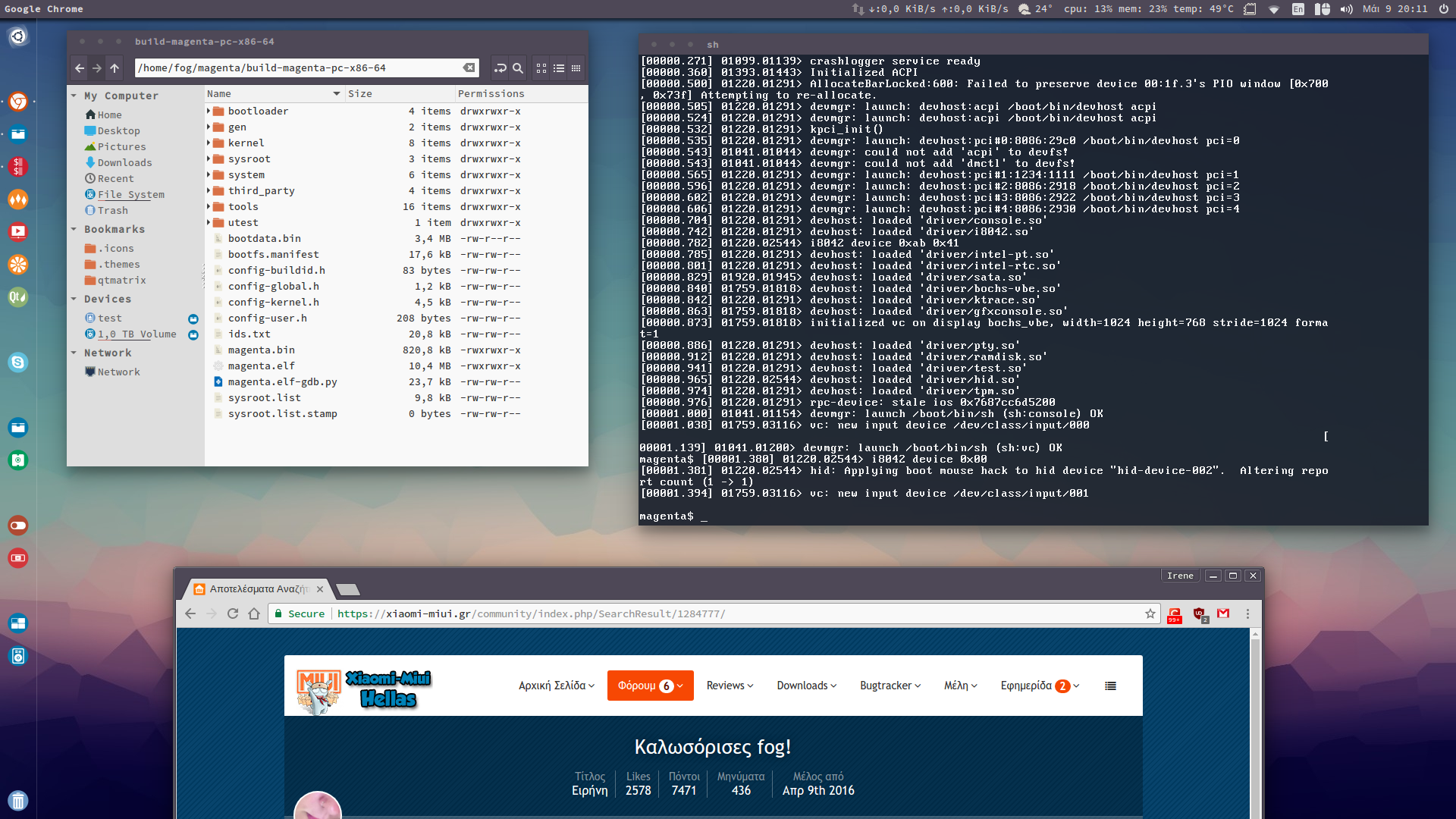
Task: Clear the file manager location bar
Action: point(469,68)
